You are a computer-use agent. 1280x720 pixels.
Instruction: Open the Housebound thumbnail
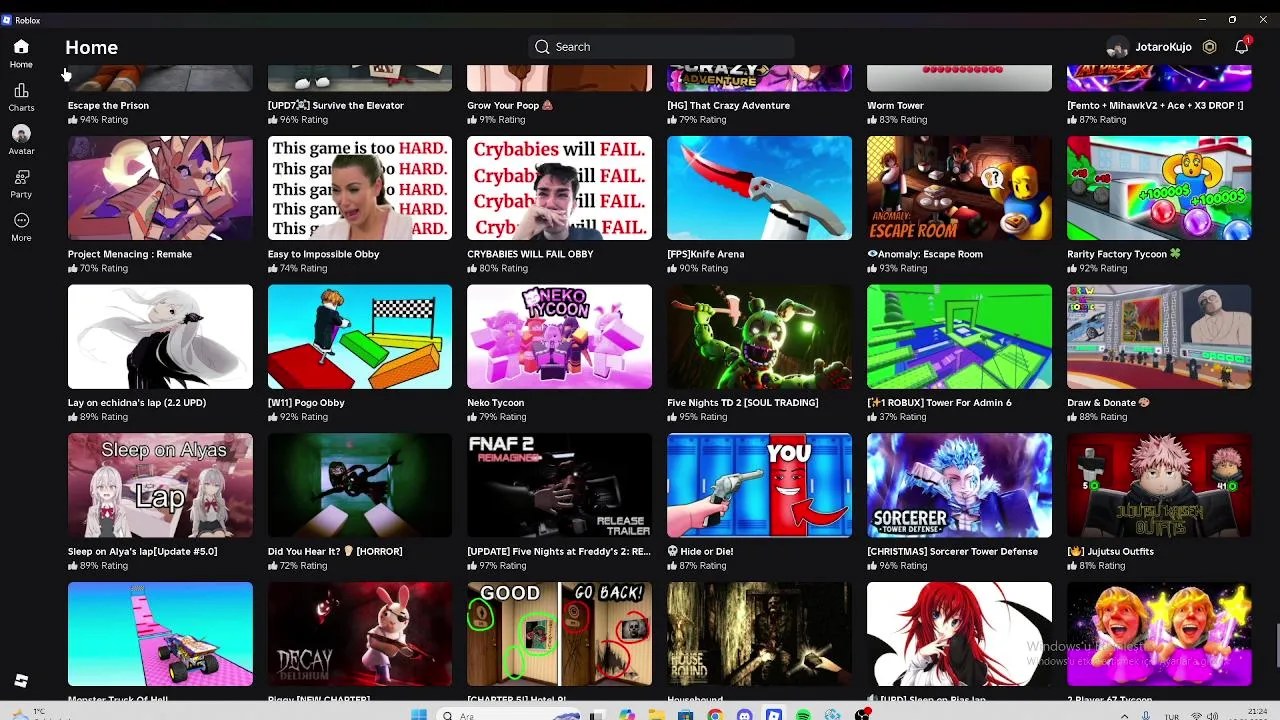click(x=759, y=634)
